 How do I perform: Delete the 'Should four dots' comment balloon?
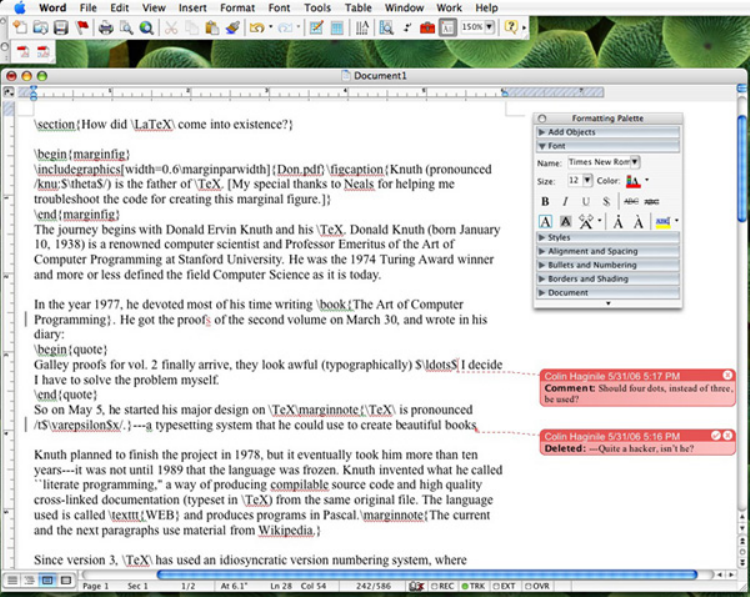(728, 375)
